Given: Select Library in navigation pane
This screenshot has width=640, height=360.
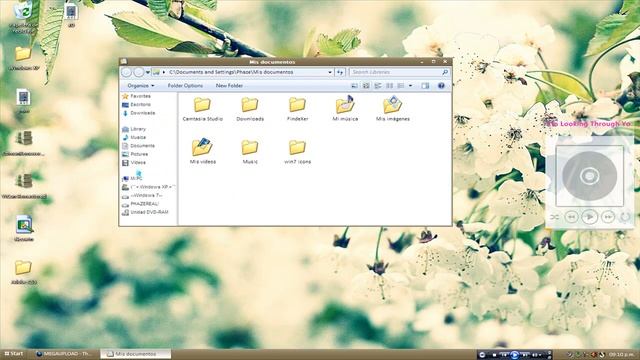Looking at the screenshot, I should 134,129.
